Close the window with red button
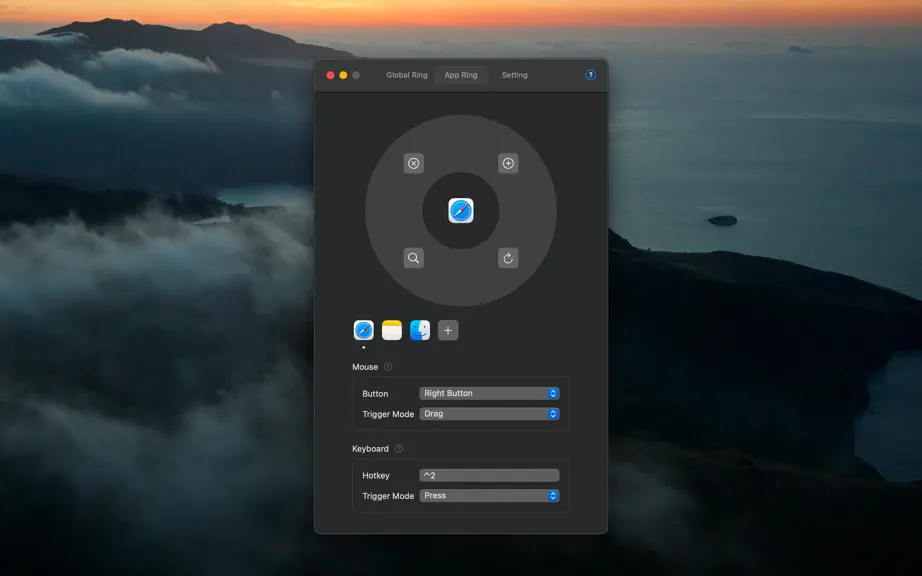This screenshot has height=576, width=922. point(330,75)
